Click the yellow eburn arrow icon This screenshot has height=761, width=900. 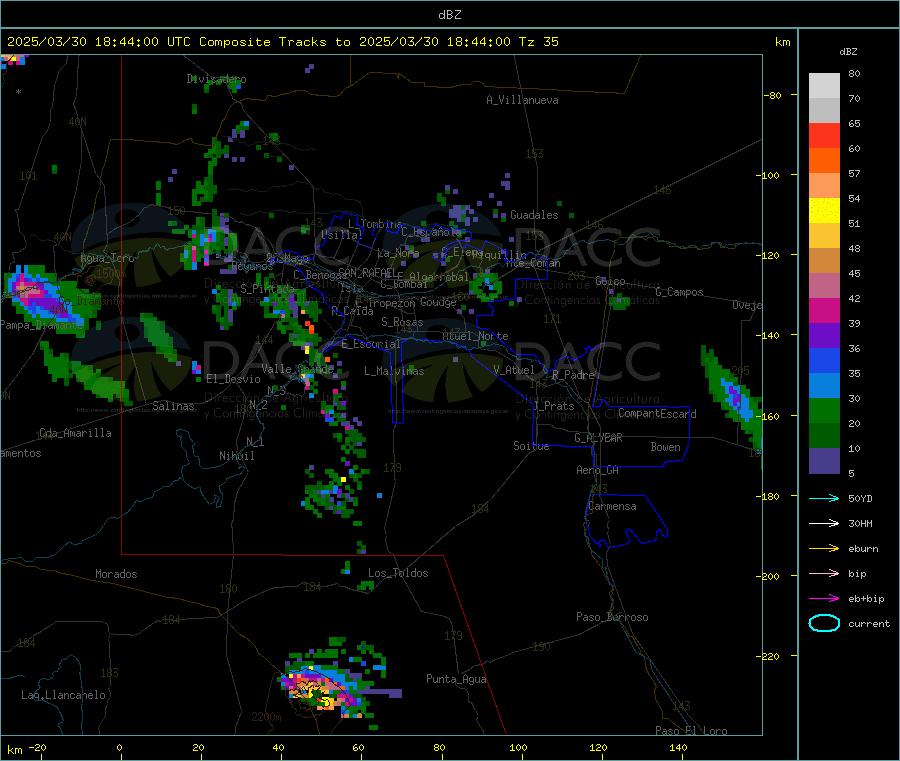(824, 549)
